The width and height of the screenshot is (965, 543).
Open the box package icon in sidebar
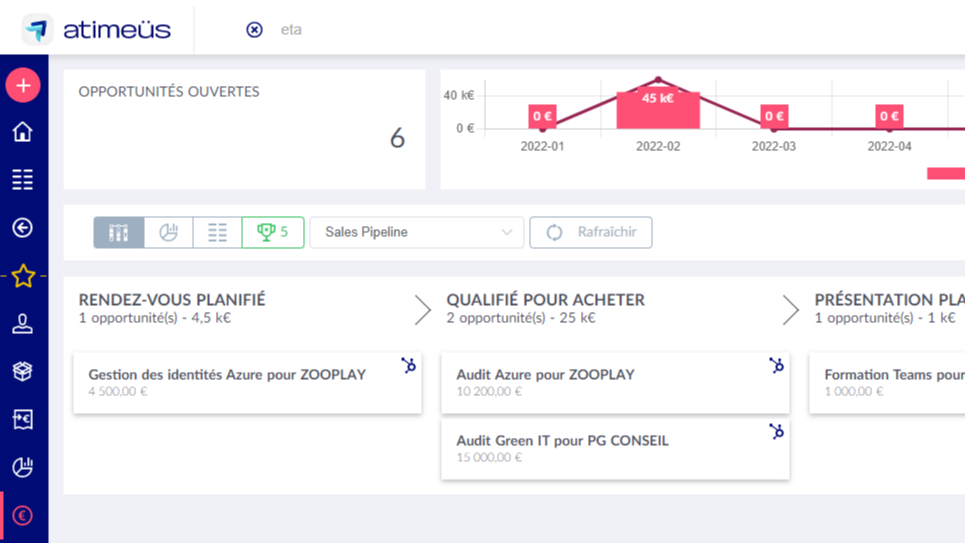pos(23,371)
